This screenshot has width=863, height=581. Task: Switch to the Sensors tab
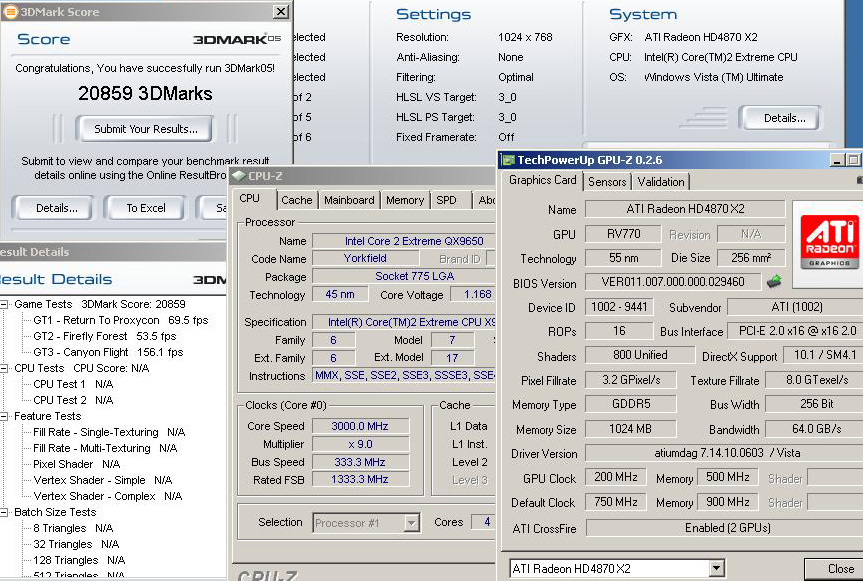pyautogui.click(x=607, y=182)
